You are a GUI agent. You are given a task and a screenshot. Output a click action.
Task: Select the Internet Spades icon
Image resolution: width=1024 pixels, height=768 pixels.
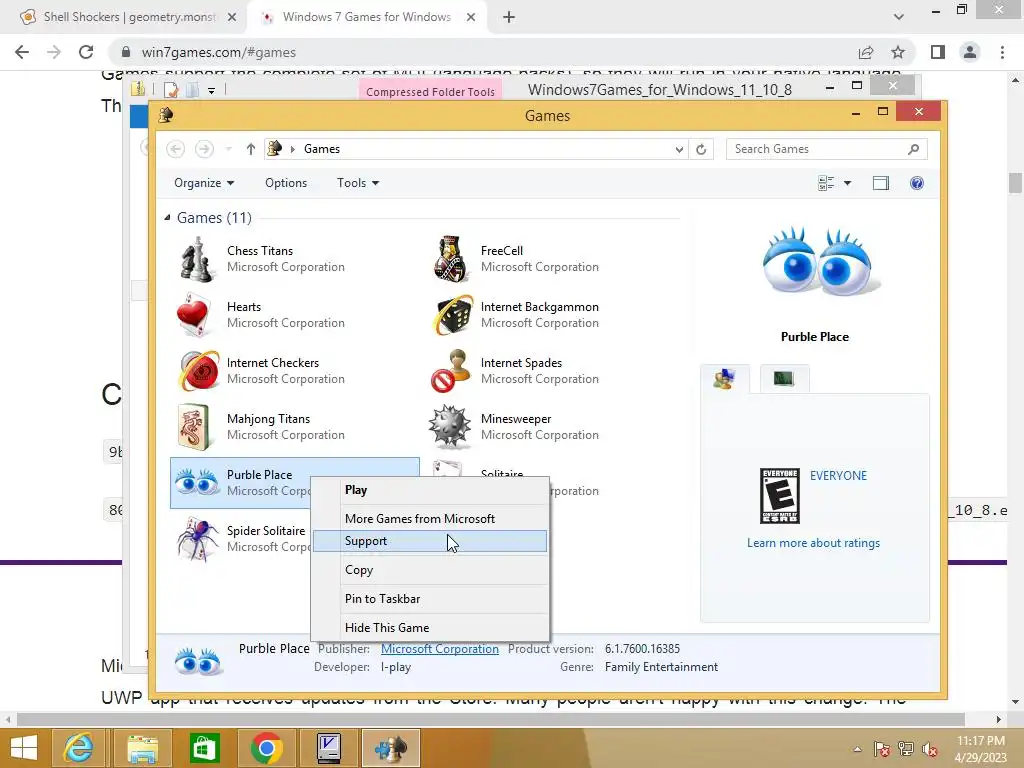451,371
